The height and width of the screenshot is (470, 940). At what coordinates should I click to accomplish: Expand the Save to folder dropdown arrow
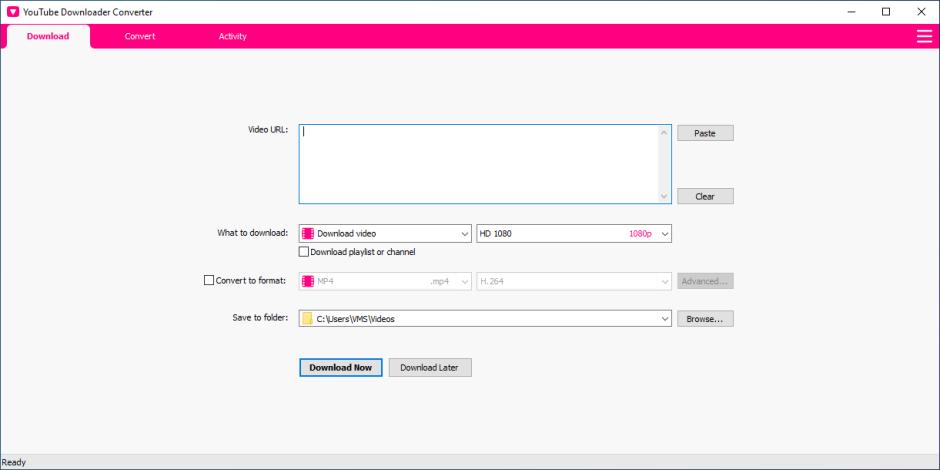664,319
